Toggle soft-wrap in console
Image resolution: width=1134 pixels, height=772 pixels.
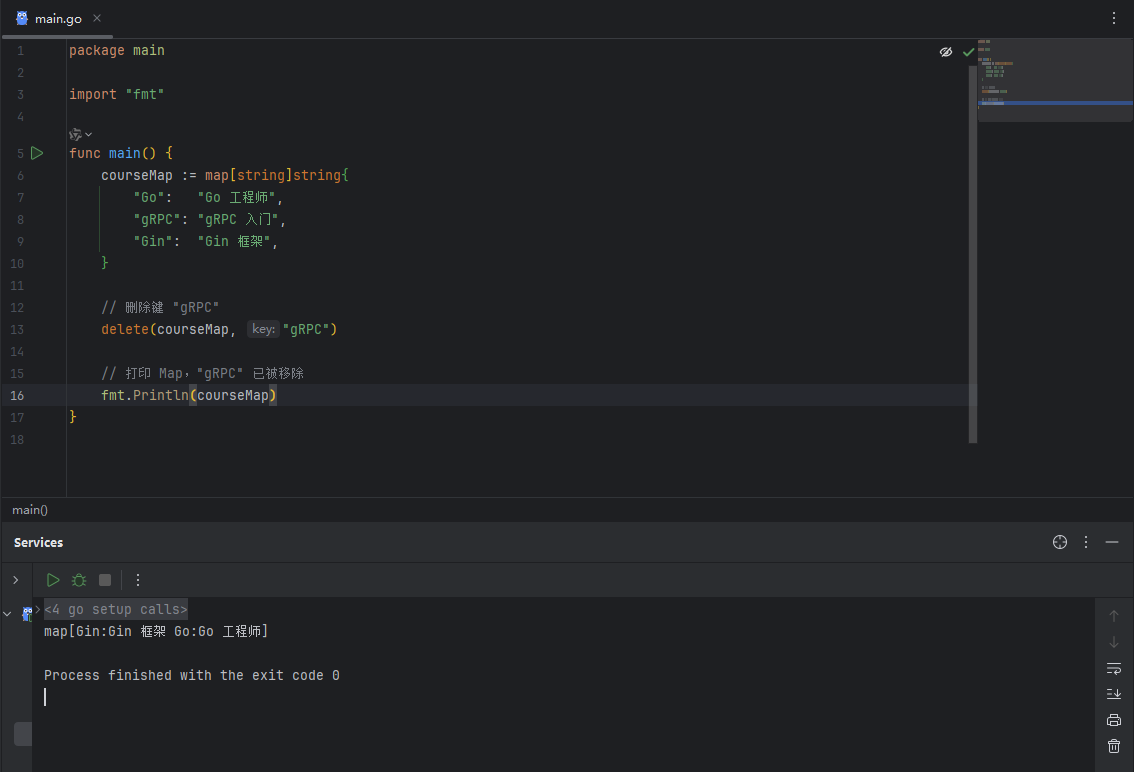[1114, 668]
